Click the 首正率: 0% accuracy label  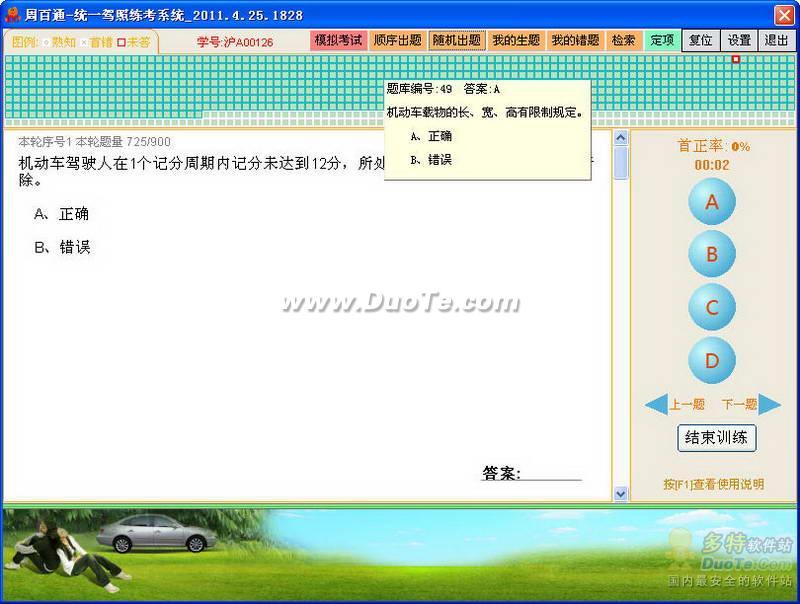(713, 146)
